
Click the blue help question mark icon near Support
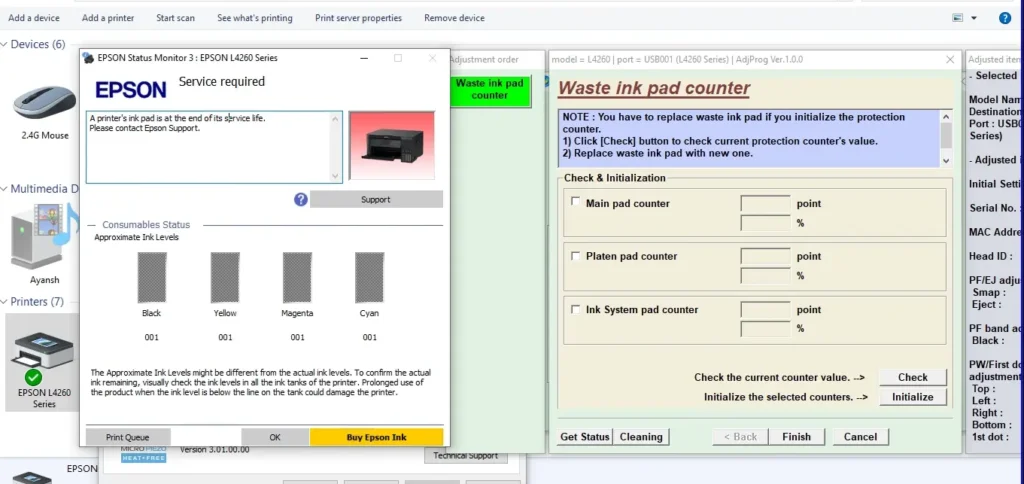click(300, 200)
